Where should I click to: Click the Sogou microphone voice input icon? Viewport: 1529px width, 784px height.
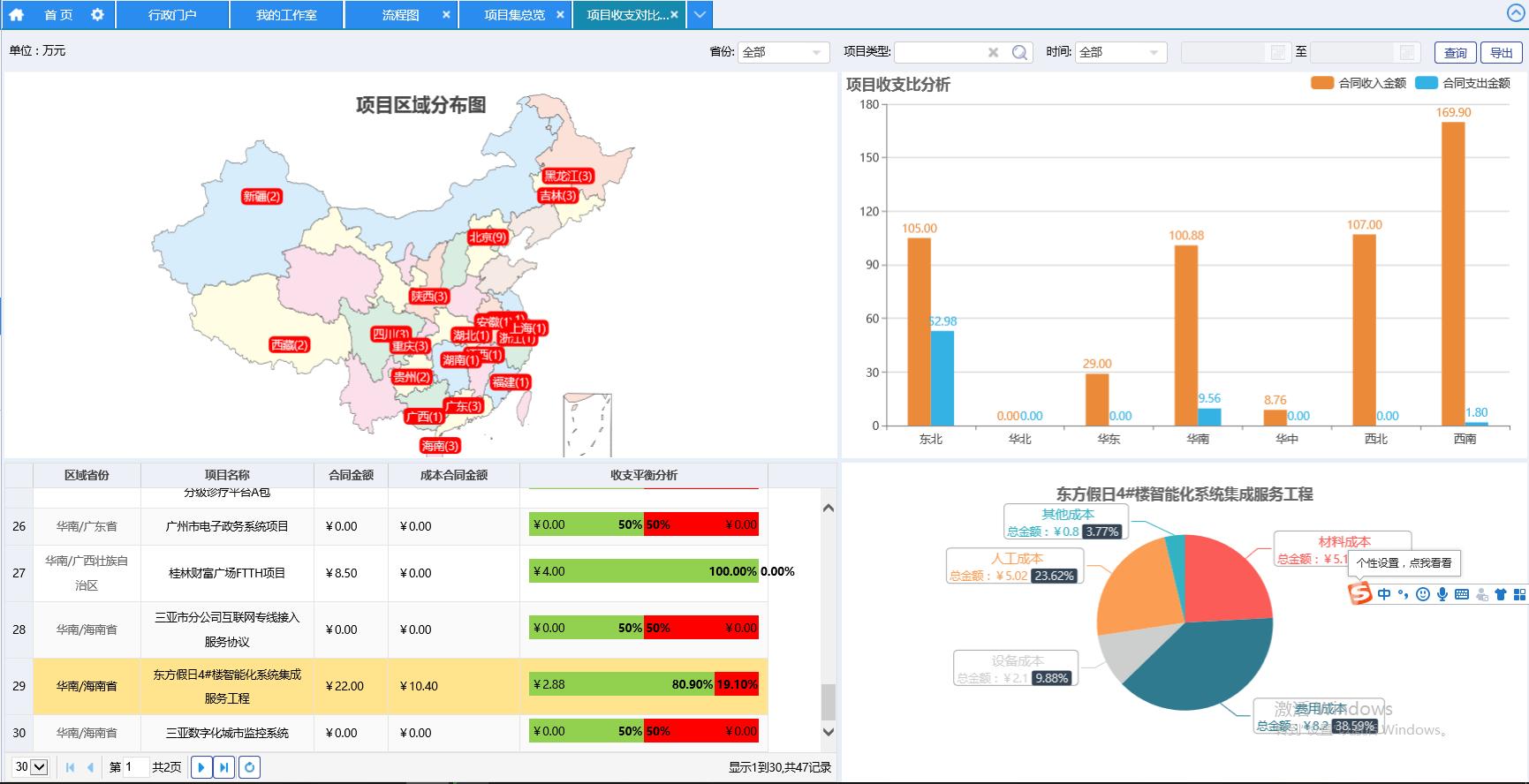pyautogui.click(x=1442, y=594)
